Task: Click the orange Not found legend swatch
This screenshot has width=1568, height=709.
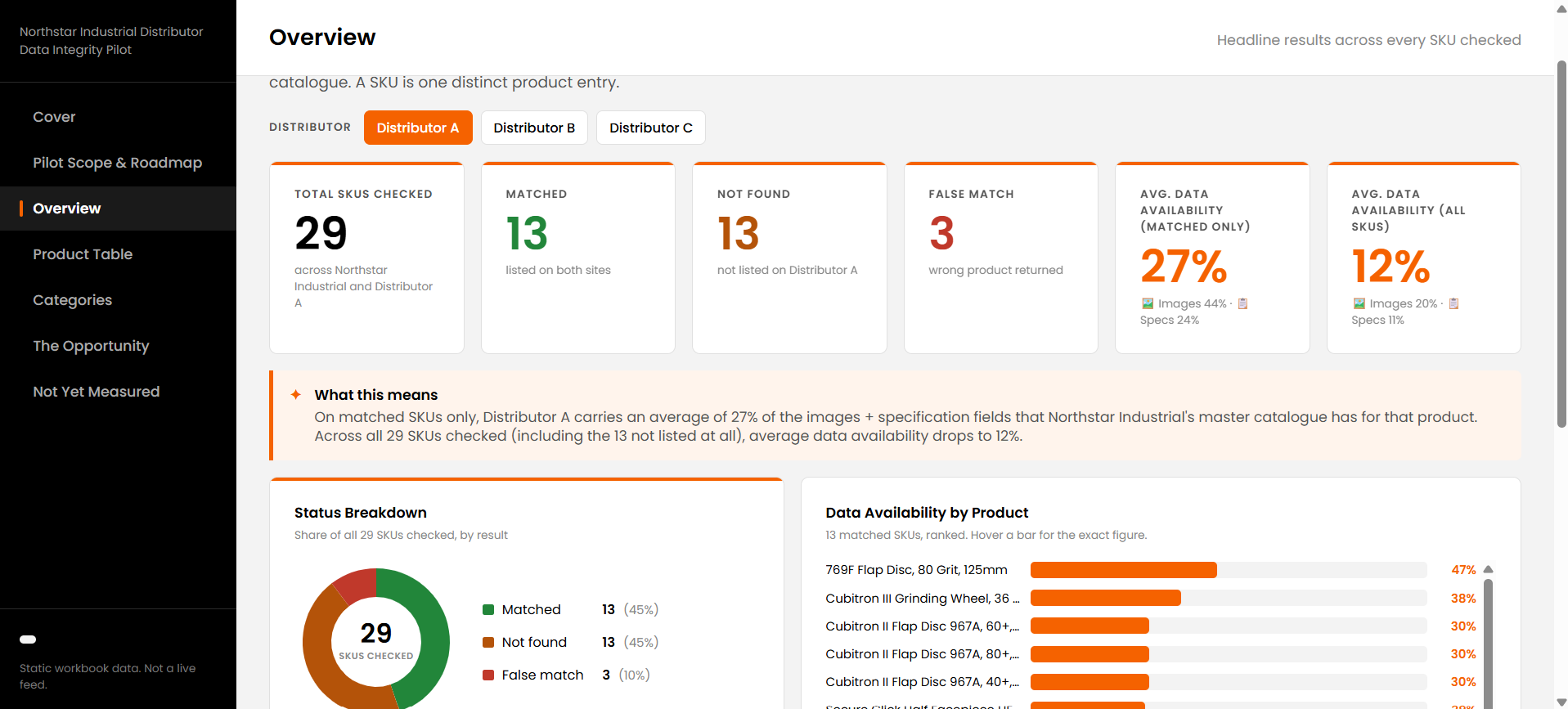Action: click(x=488, y=642)
